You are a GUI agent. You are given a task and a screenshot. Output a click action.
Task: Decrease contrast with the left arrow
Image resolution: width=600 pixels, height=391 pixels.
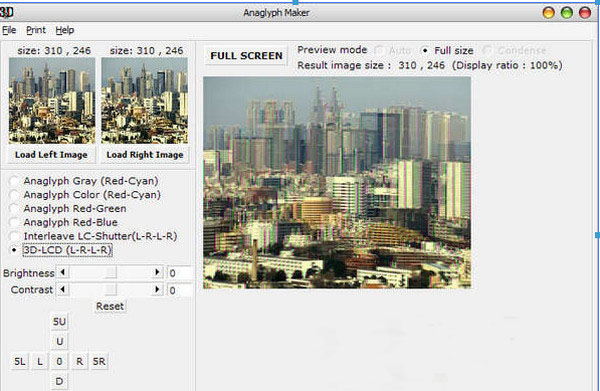[63, 289]
